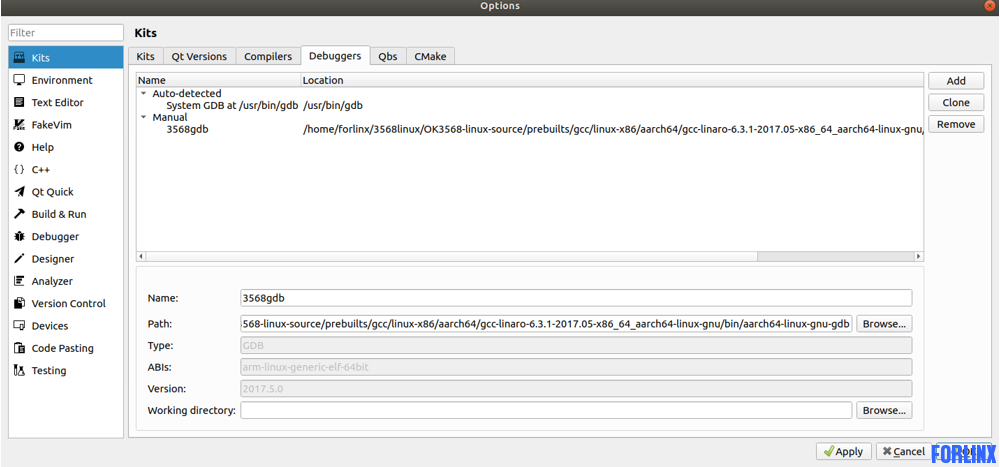Click the Working directory input field
The width and height of the screenshot is (1000, 467).
coord(545,411)
